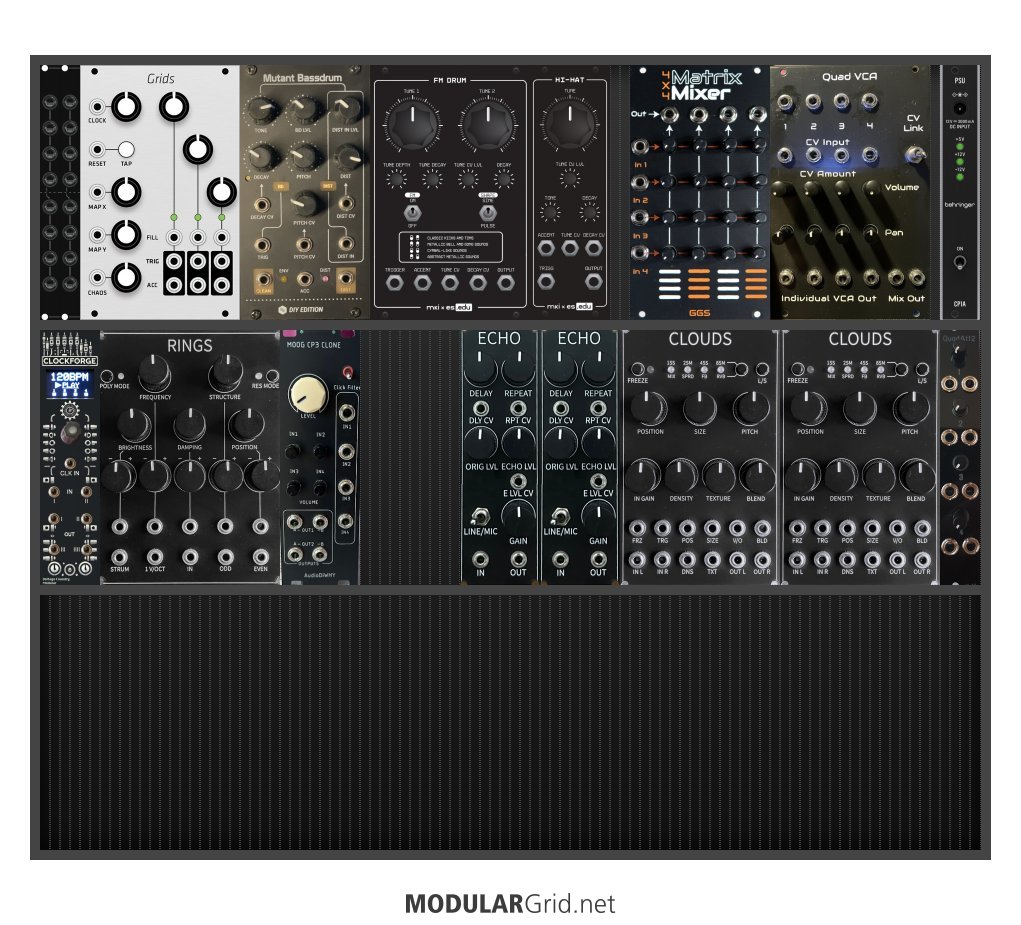This screenshot has height=925, width=1021.
Task: Click the In 1 jack on Matrix Mixer
Action: (x=640, y=146)
